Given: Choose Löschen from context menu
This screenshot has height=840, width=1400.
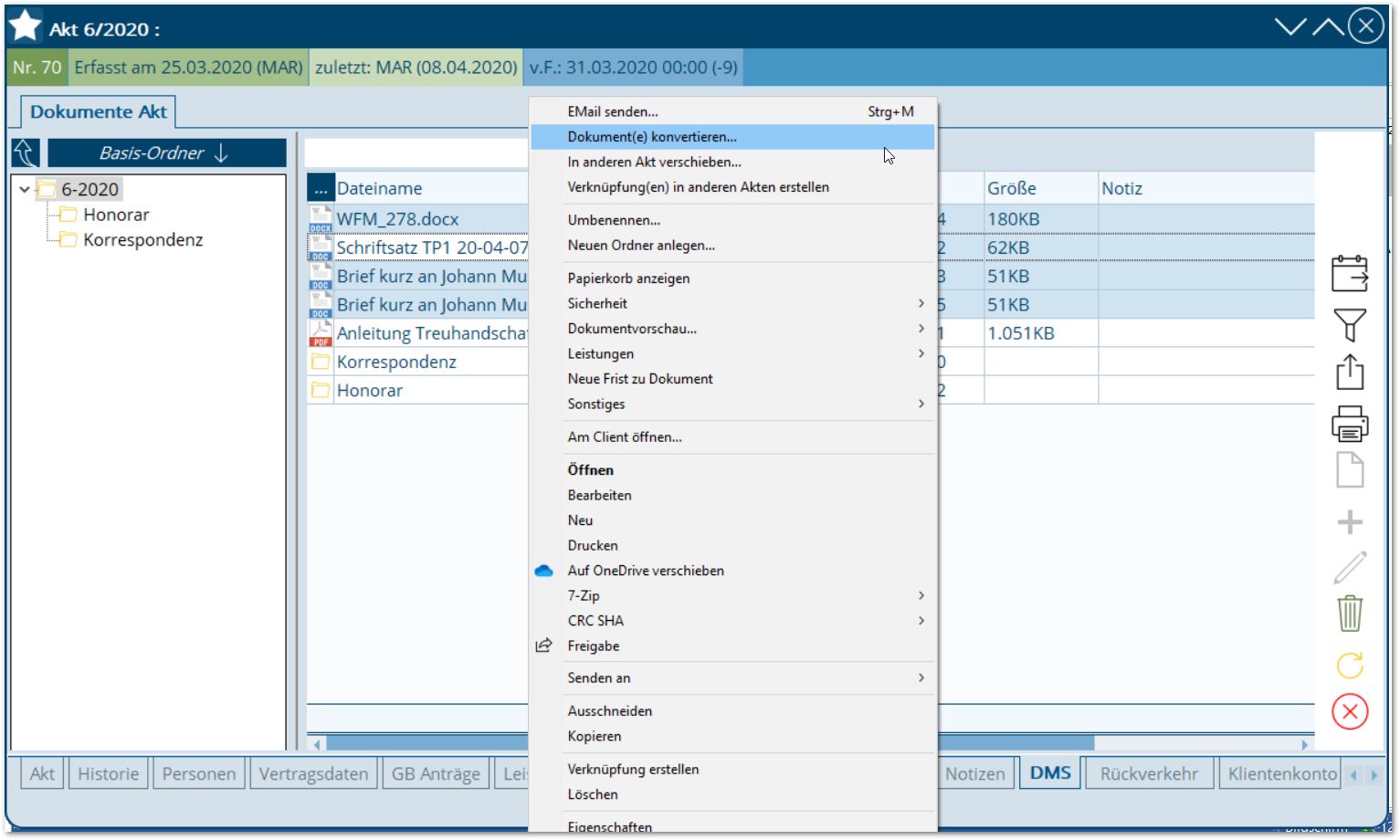Looking at the screenshot, I should pos(732,794).
